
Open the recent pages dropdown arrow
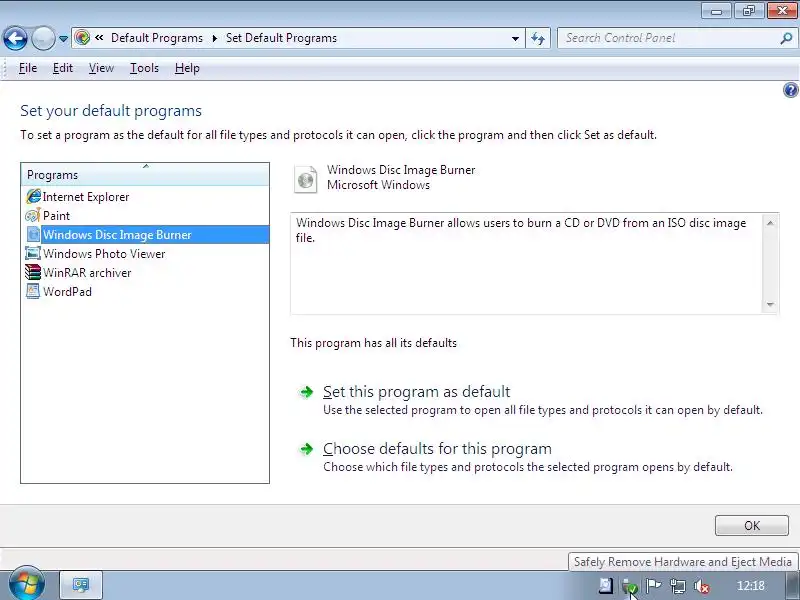point(63,39)
